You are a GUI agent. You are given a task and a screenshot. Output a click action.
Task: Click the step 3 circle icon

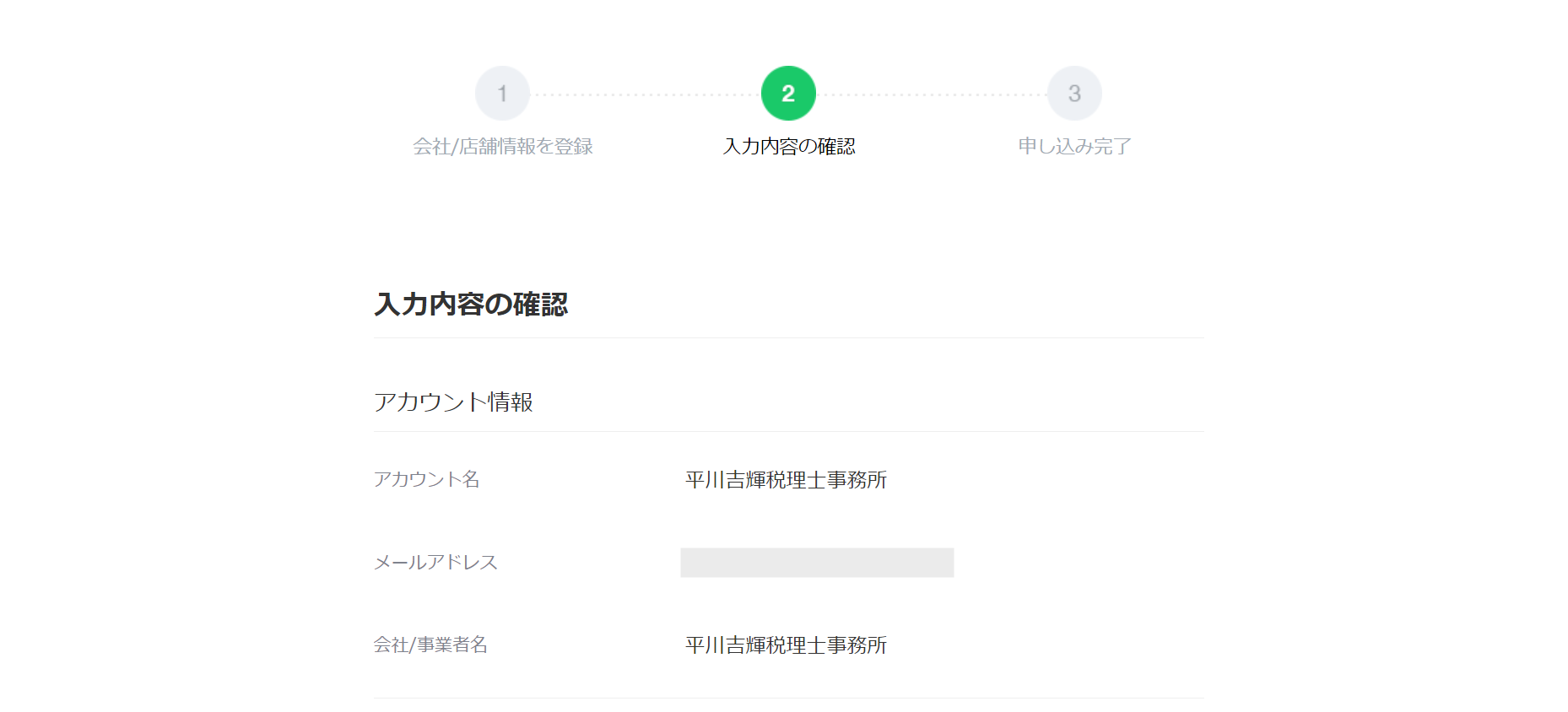tap(1073, 94)
